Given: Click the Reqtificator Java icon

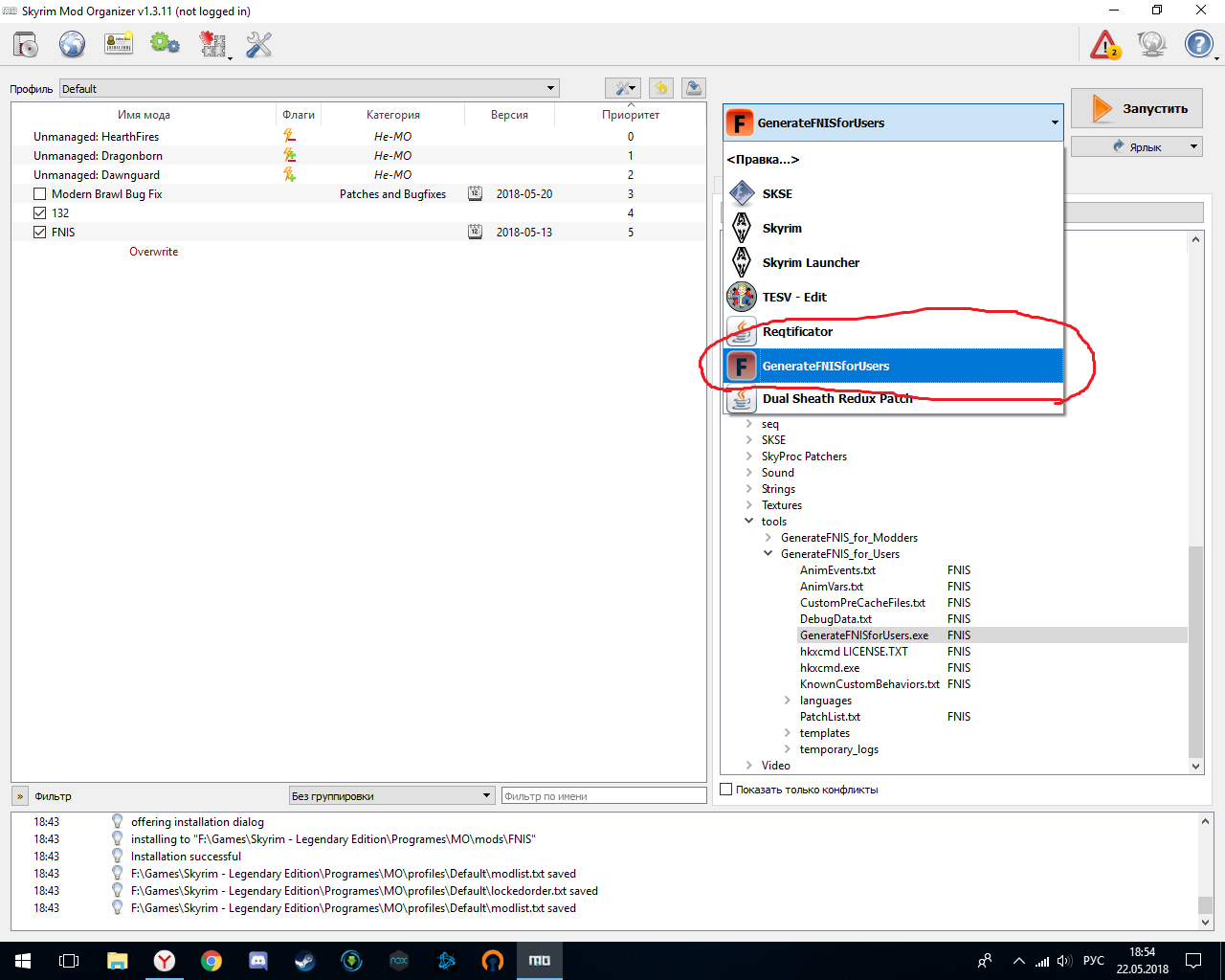Looking at the screenshot, I should tap(742, 331).
